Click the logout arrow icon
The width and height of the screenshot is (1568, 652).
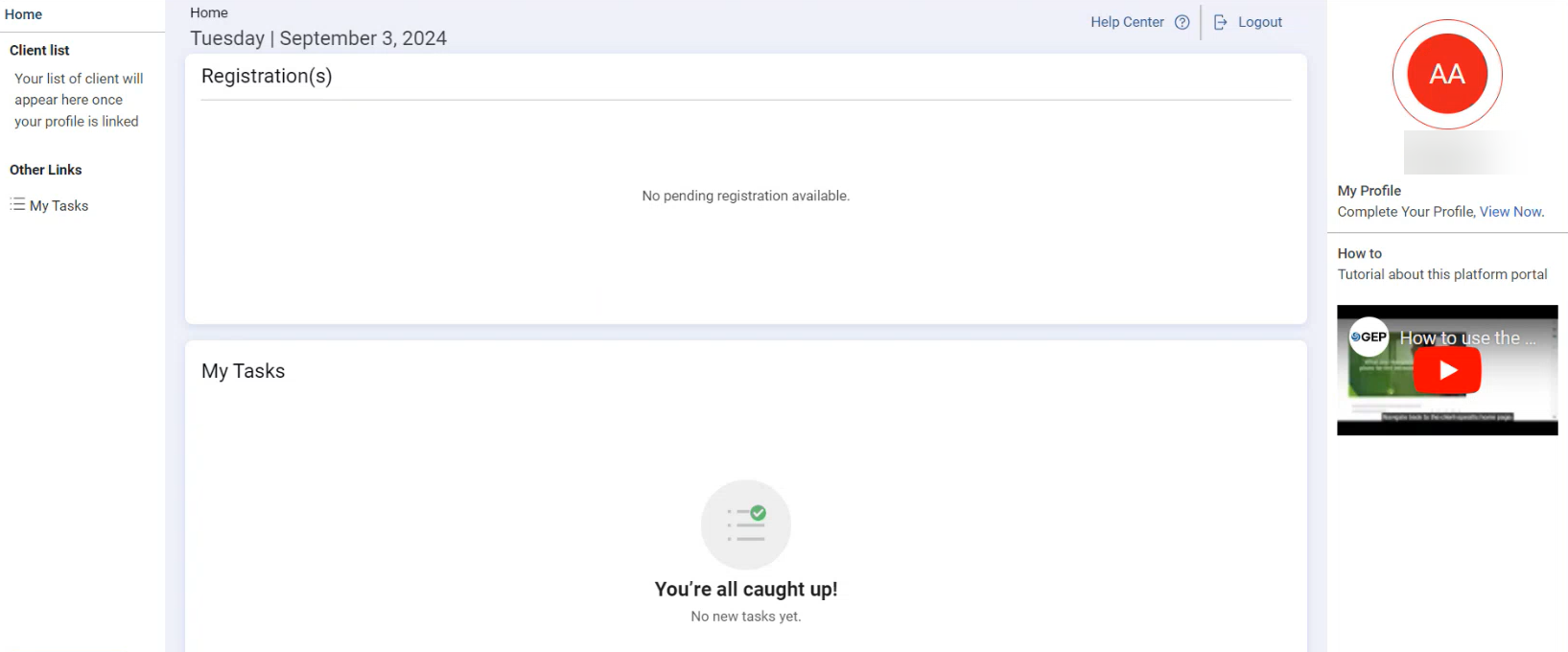pos(1220,22)
